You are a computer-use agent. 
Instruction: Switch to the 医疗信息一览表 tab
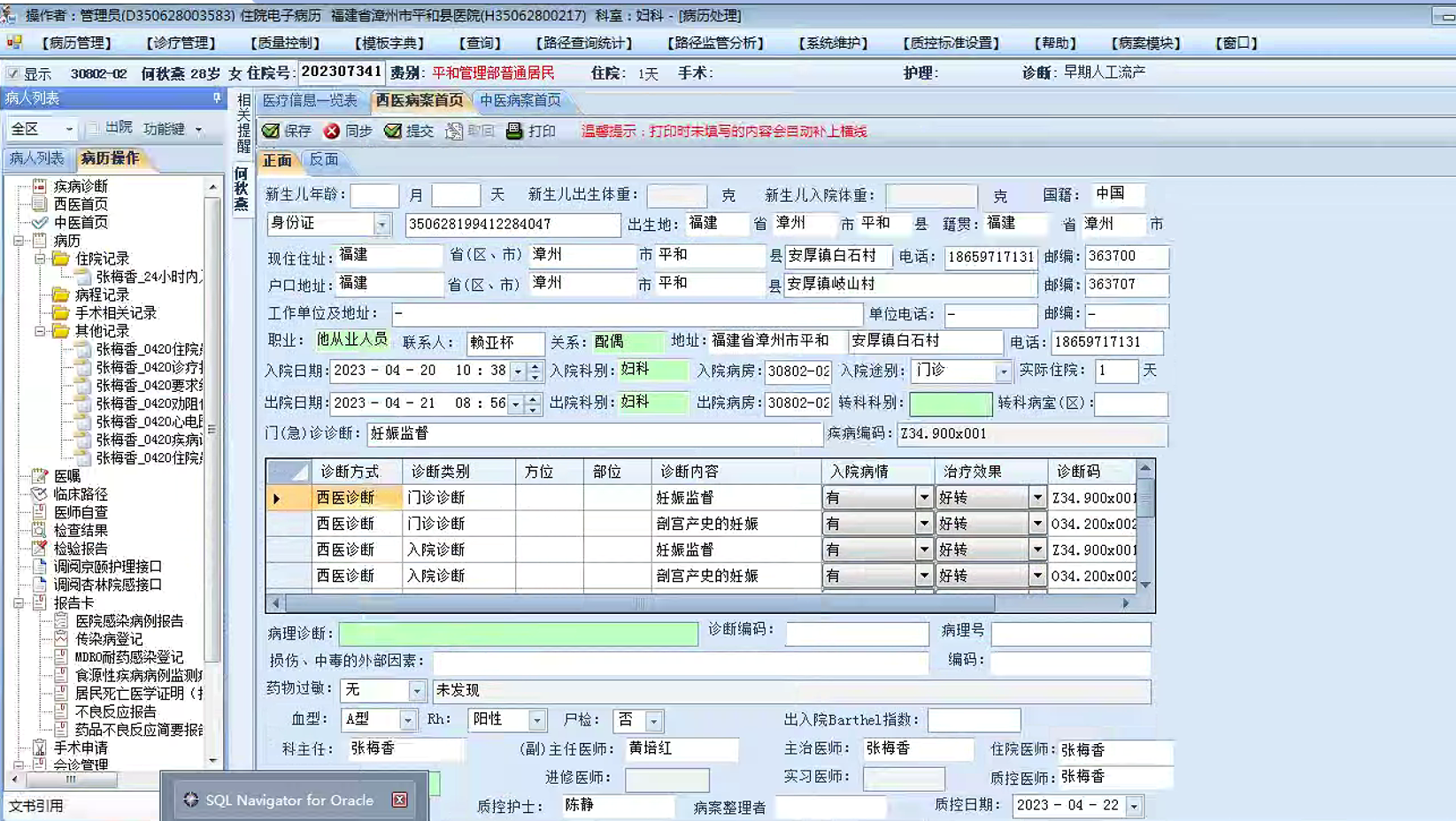click(310, 100)
